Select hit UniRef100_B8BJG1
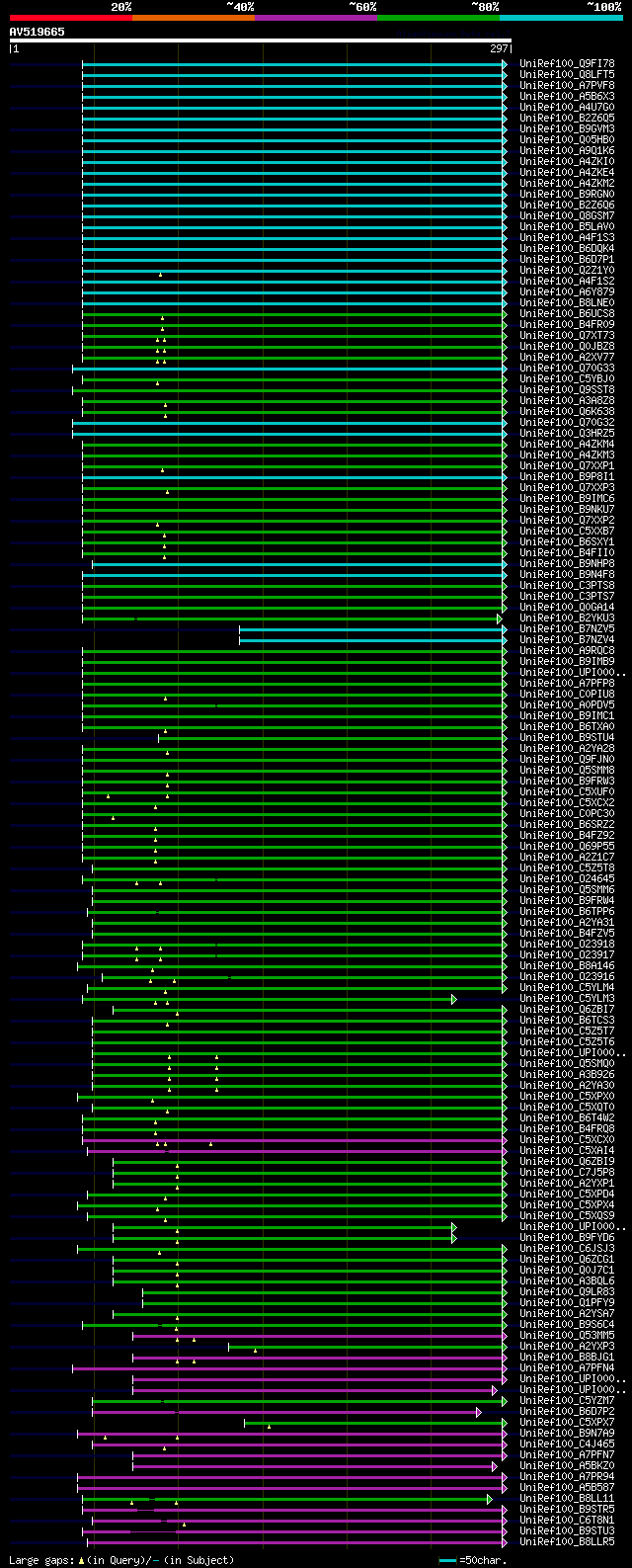632x1568 pixels. 567,1357
